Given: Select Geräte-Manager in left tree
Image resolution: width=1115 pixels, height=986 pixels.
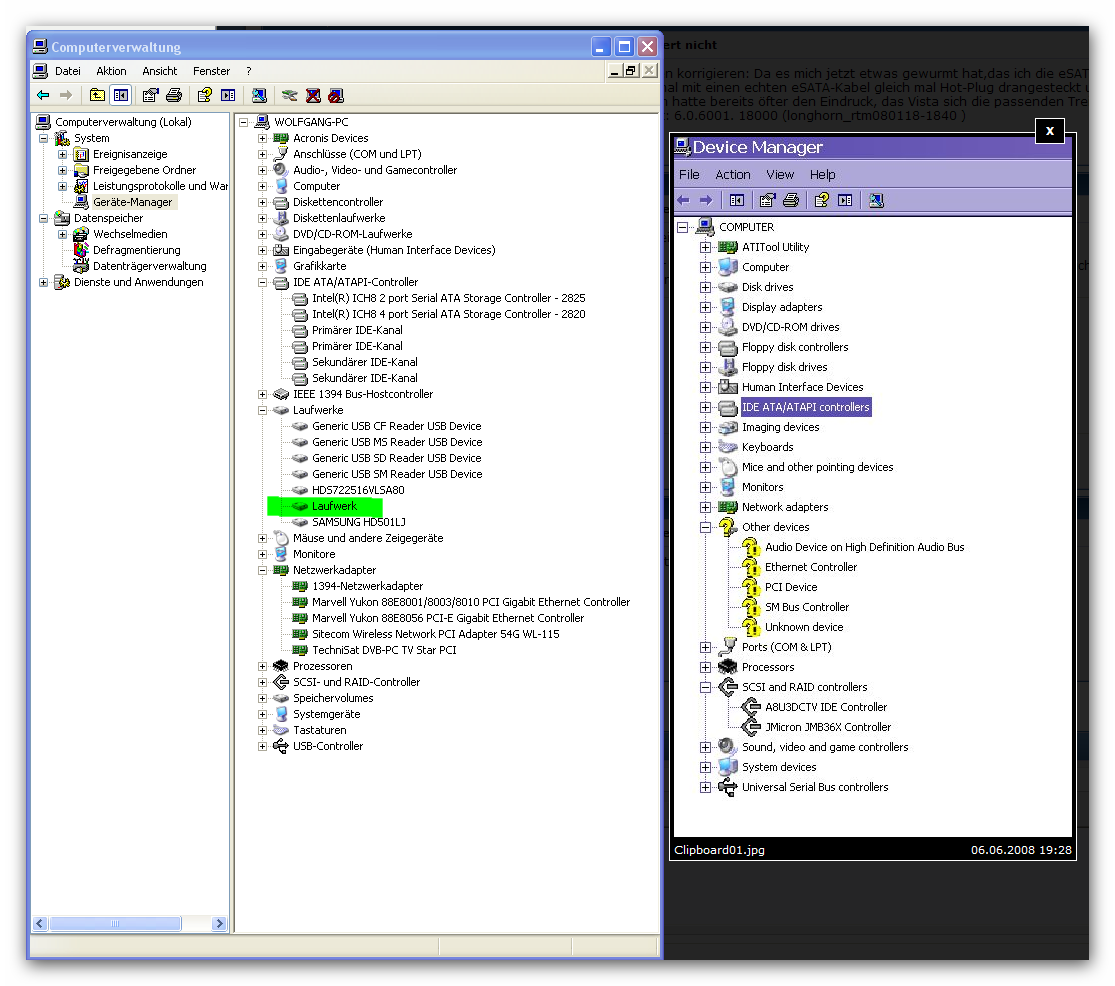Looking at the screenshot, I should (132, 202).
